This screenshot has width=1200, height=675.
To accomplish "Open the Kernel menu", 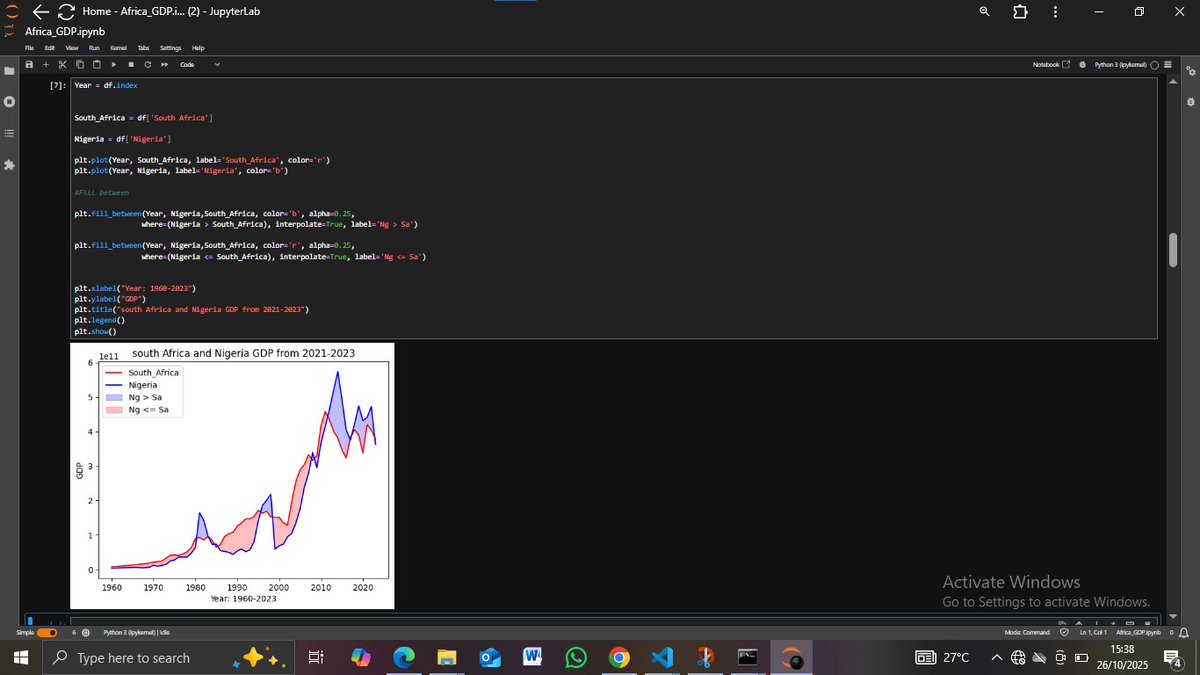I will (x=119, y=47).
